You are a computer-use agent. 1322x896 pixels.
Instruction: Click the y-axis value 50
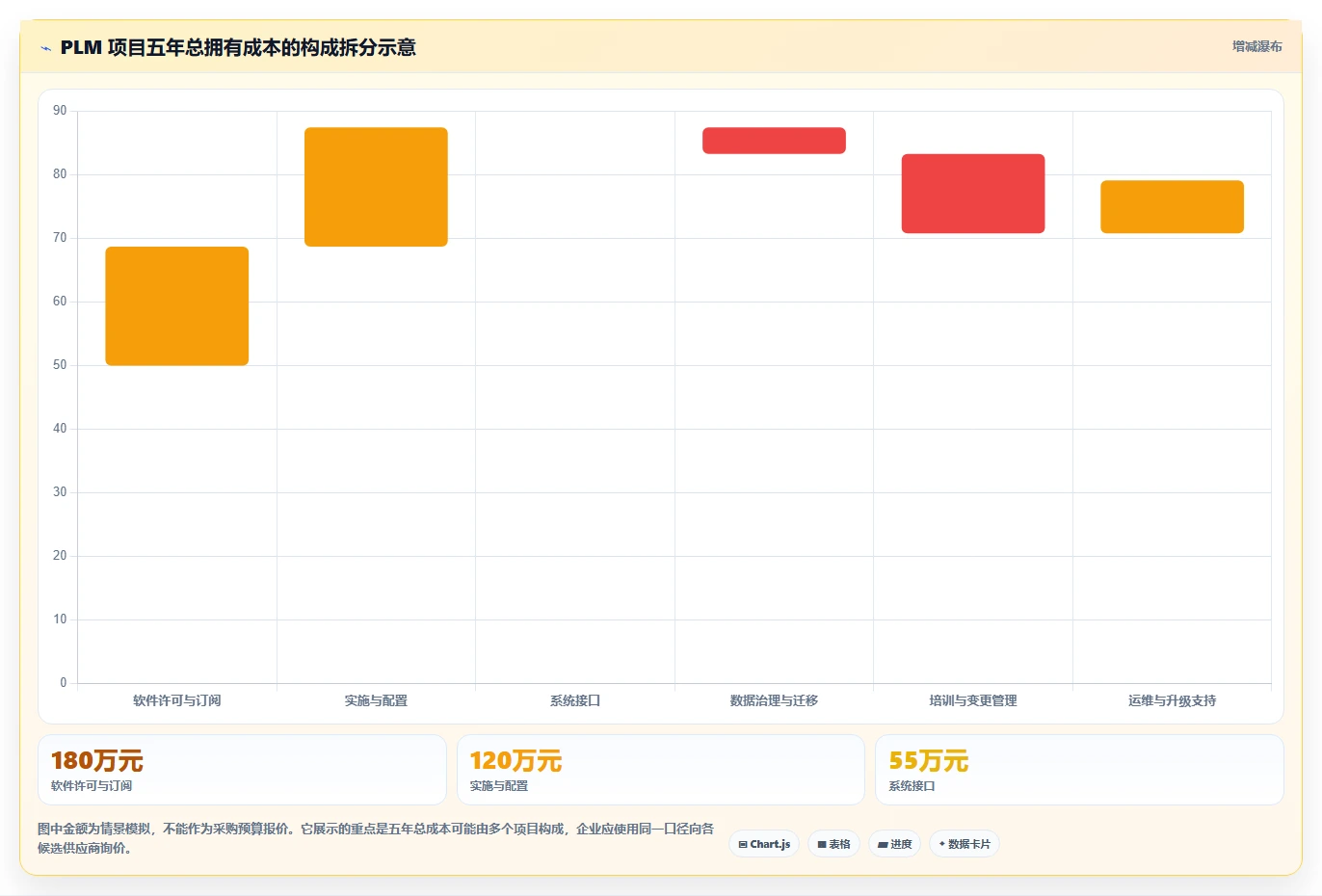point(60,365)
